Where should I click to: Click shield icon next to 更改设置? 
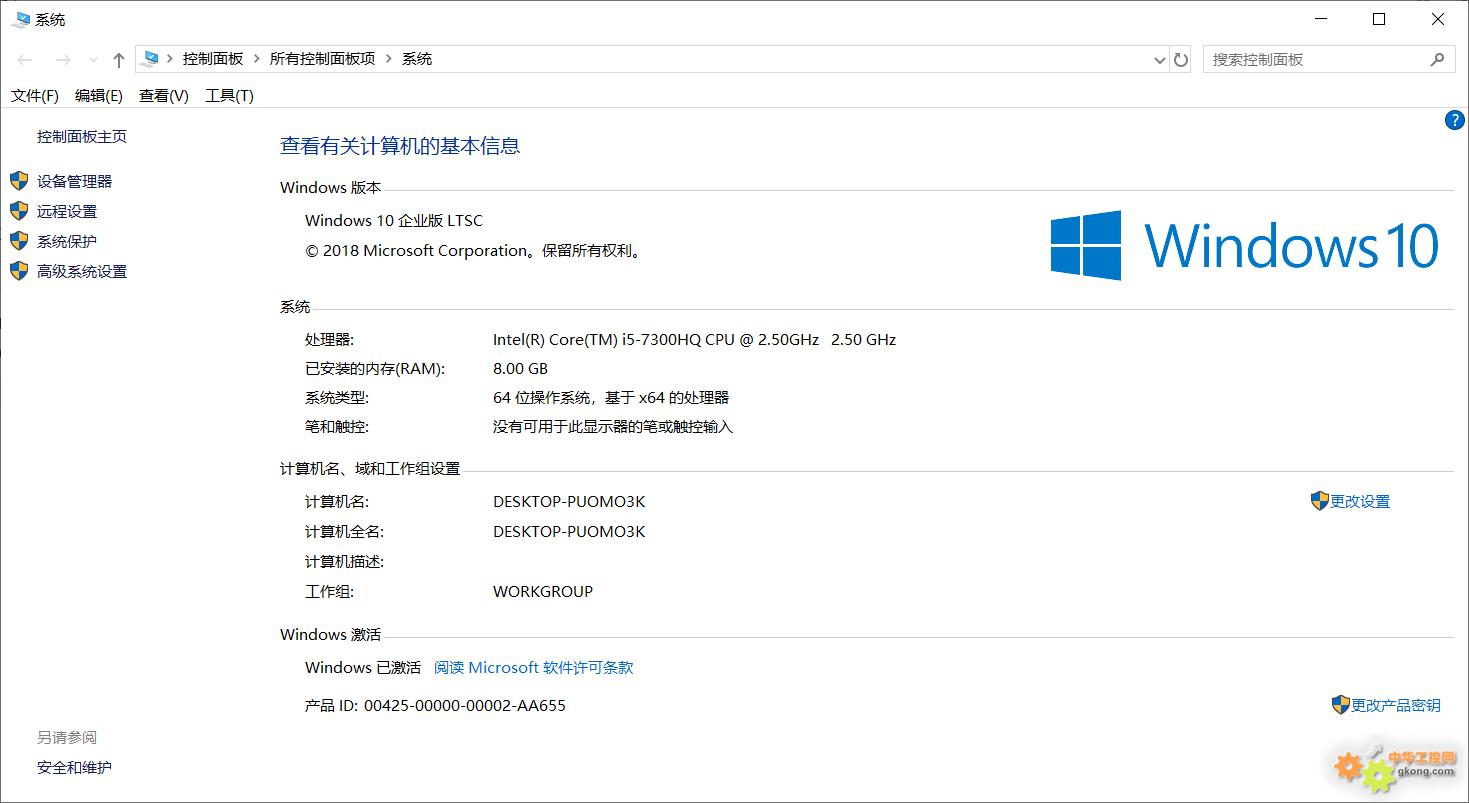pyautogui.click(x=1320, y=501)
